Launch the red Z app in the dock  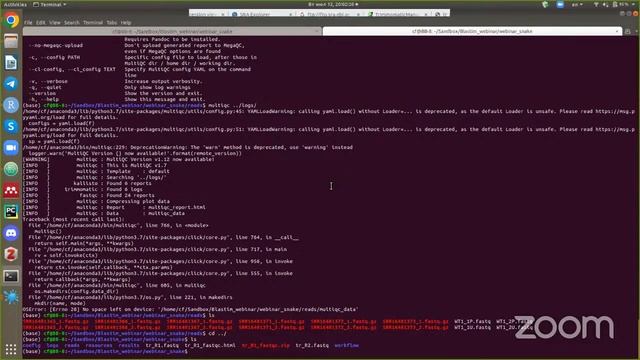(x=11, y=254)
